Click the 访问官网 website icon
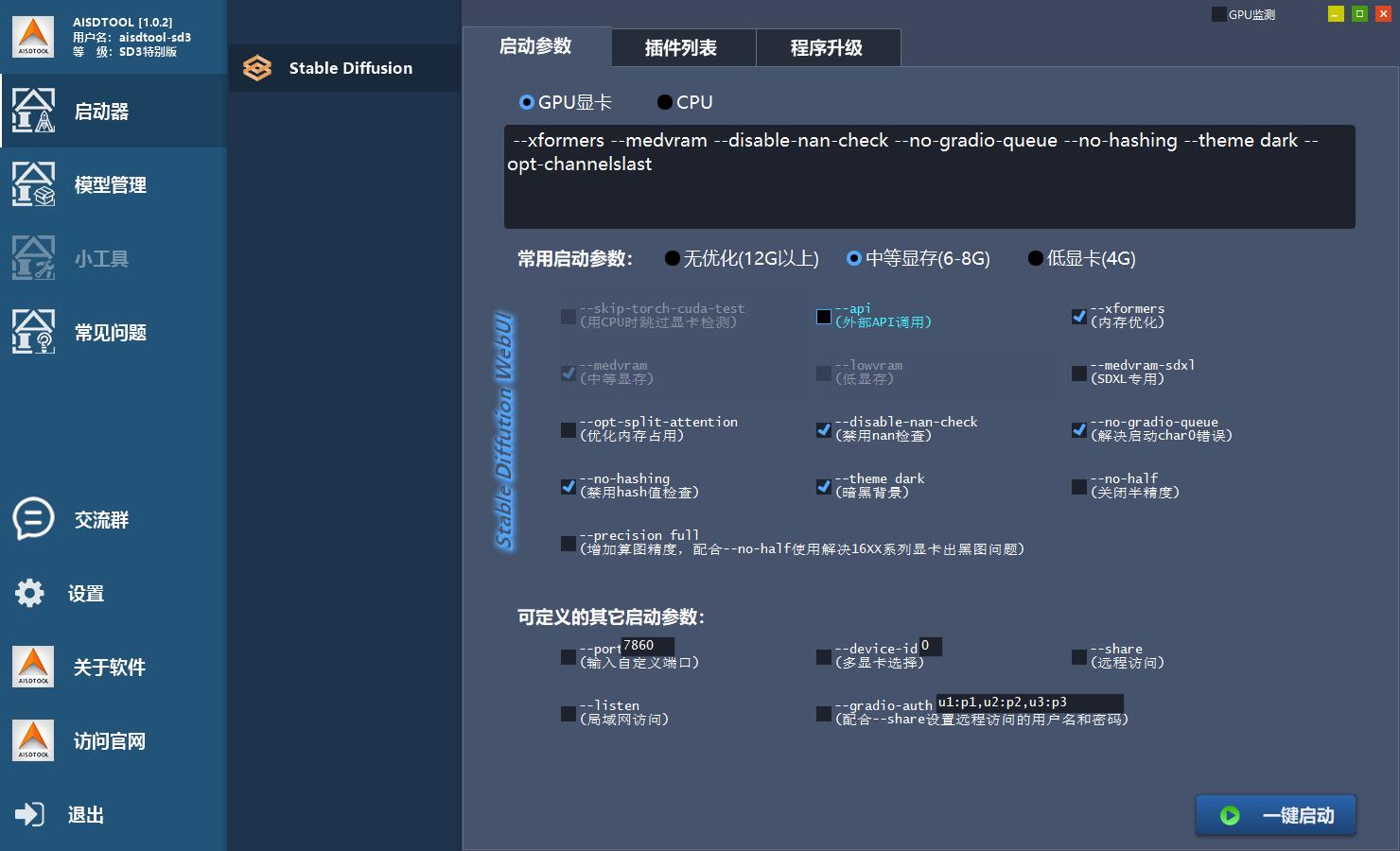 [33, 740]
